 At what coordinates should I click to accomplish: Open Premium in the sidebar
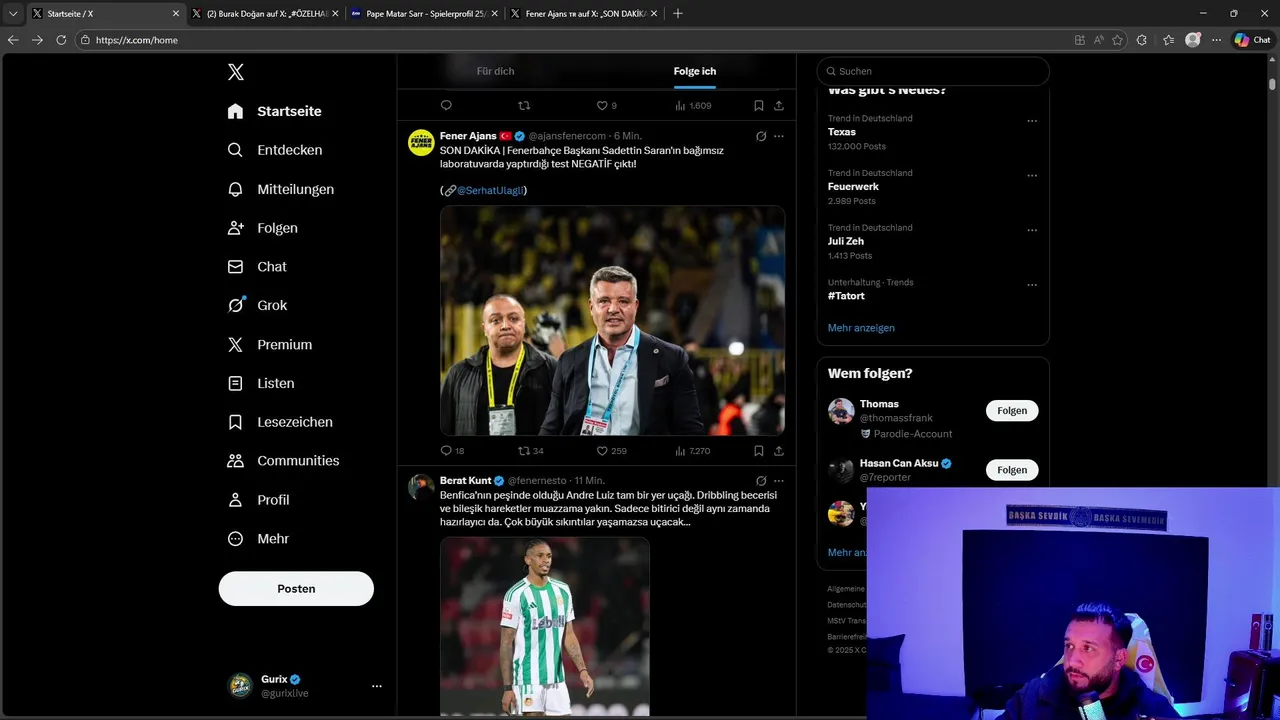click(x=270, y=344)
